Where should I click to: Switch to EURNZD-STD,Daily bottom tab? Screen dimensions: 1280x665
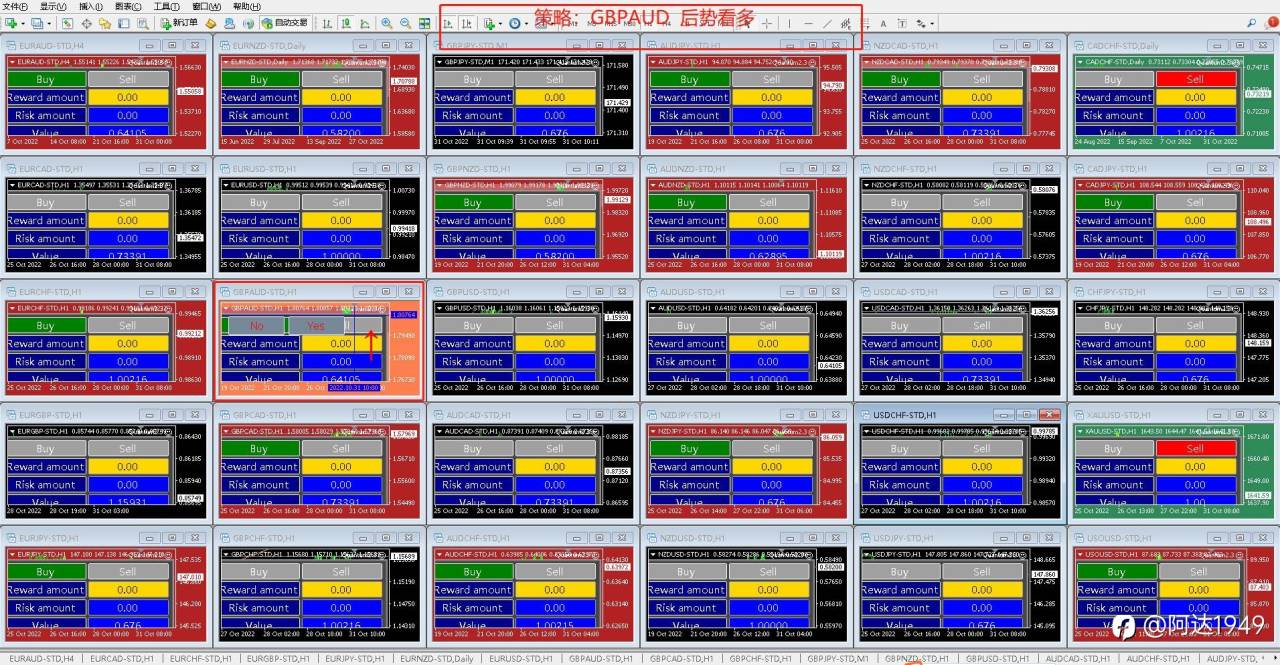pos(437,659)
